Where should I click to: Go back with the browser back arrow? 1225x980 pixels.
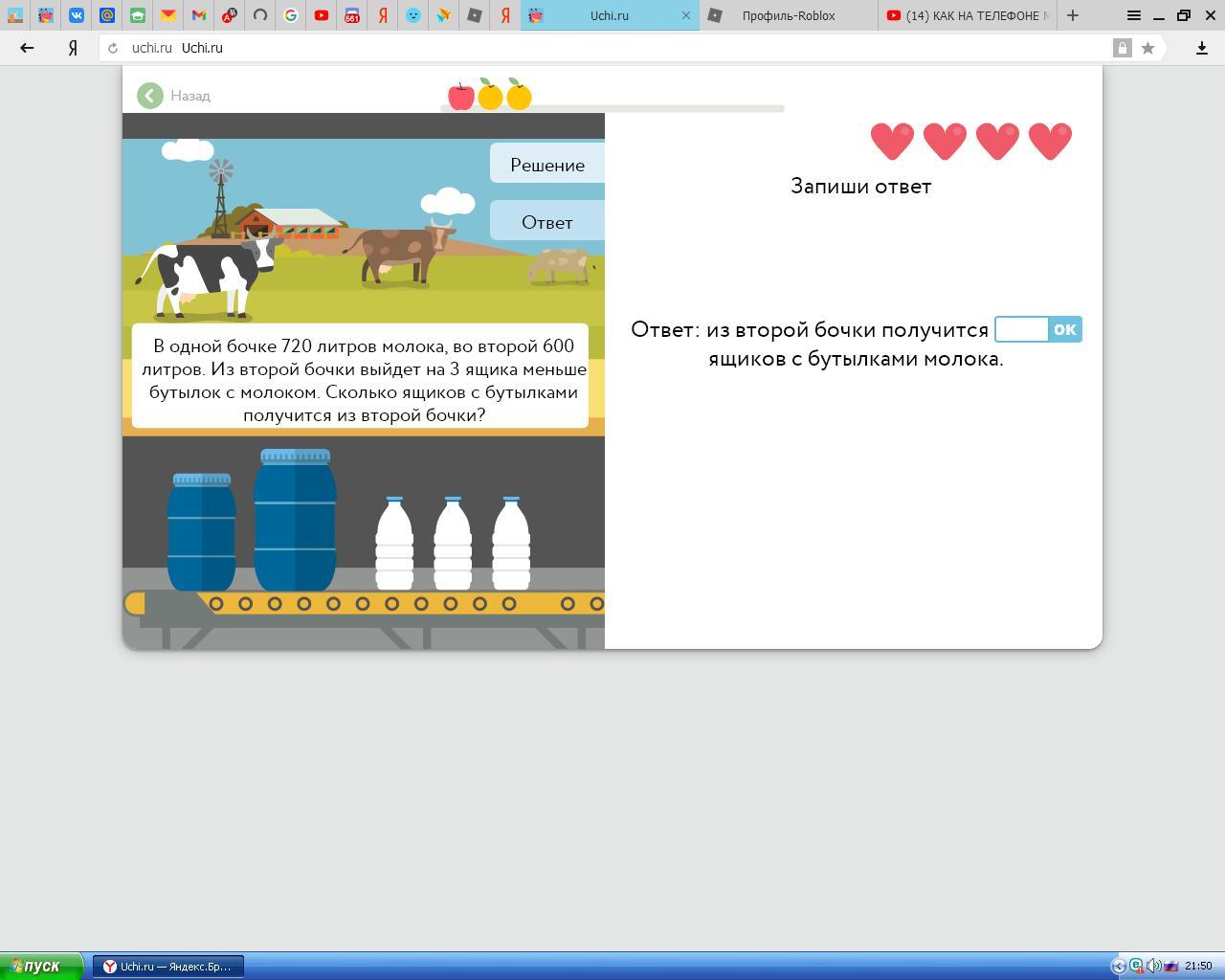point(27,48)
